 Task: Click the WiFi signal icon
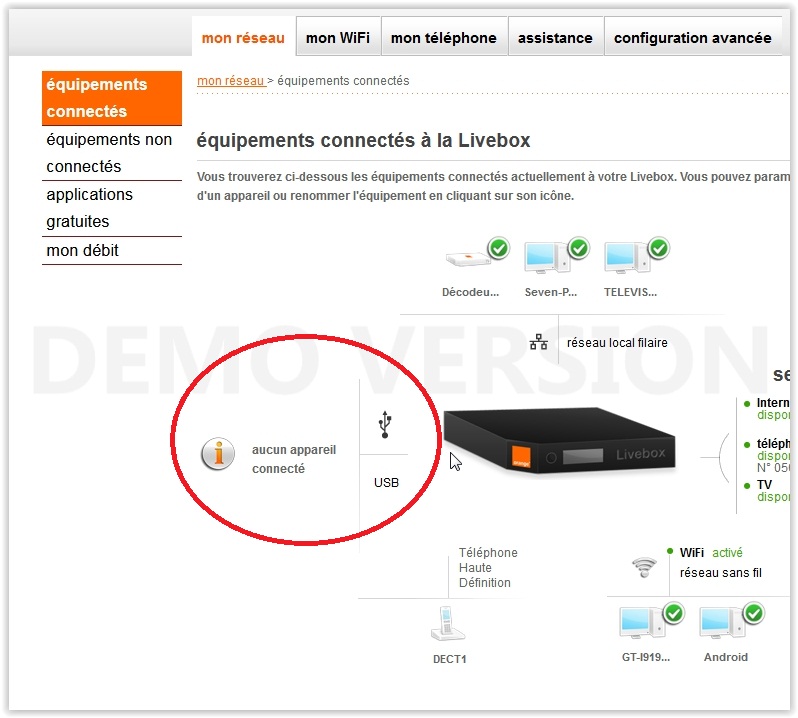point(644,567)
